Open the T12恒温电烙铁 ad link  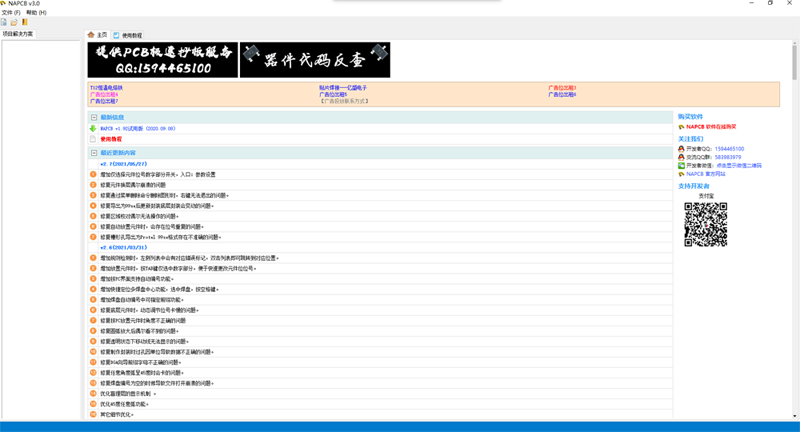coord(106,88)
